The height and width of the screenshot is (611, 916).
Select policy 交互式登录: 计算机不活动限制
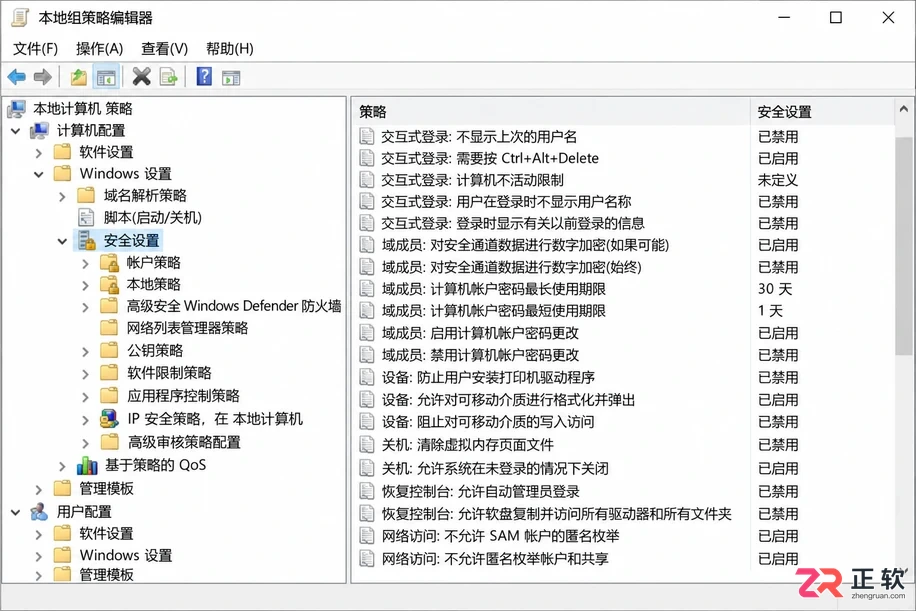(472, 180)
